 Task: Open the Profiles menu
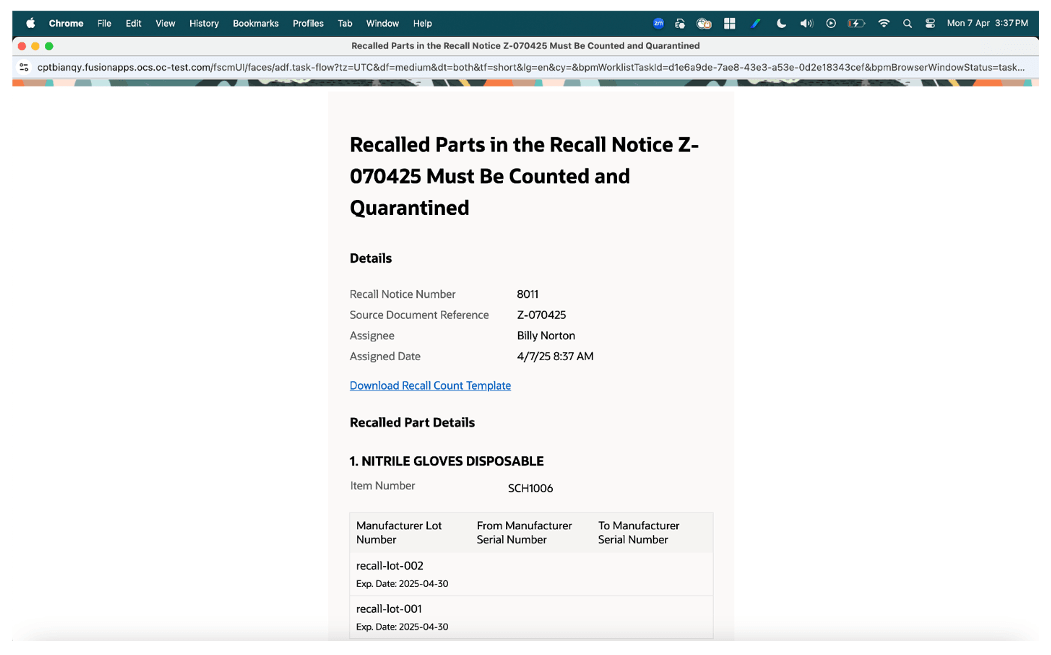[308, 23]
